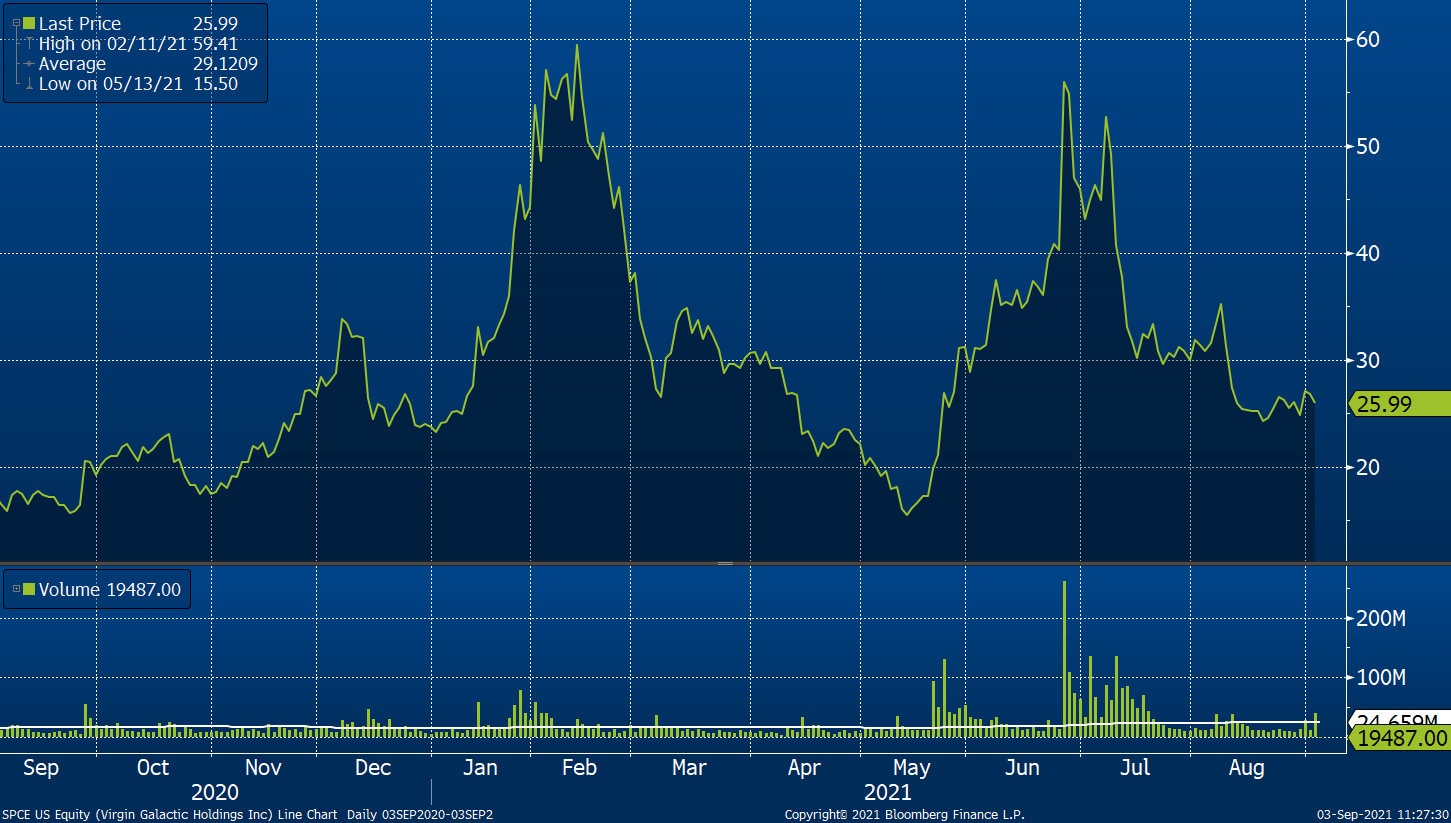Click the 59.41 high value
The image size is (1451, 823).
(x=215, y=44)
